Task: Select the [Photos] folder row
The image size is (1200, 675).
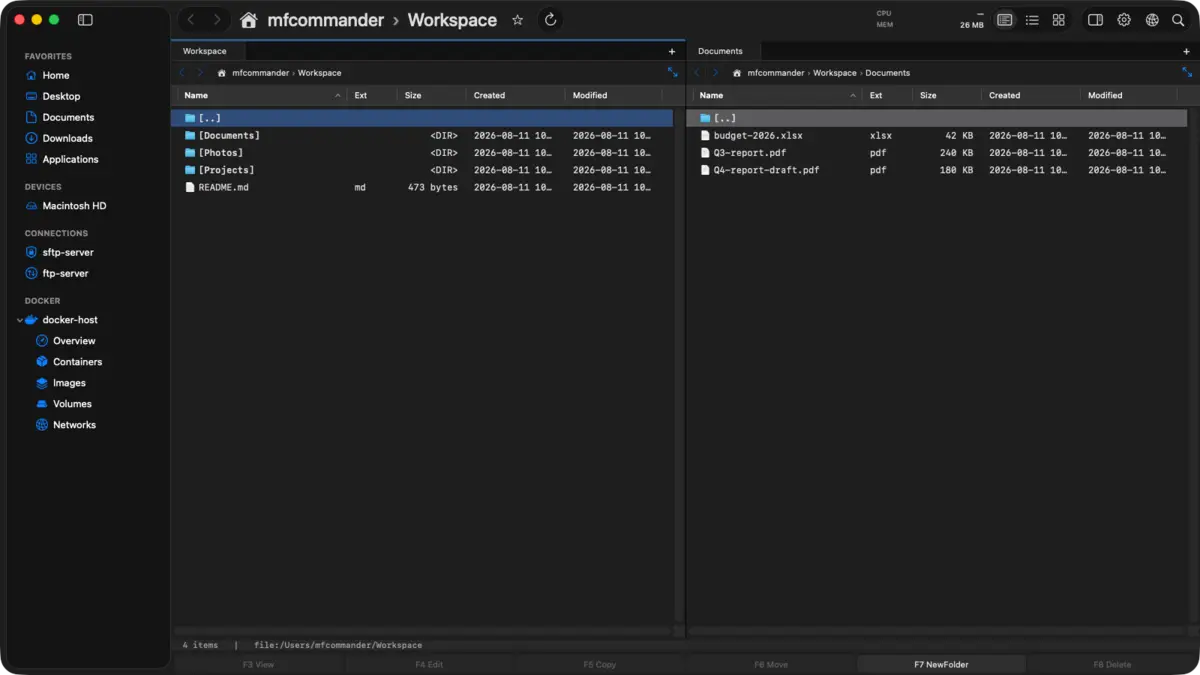Action: (x=422, y=153)
